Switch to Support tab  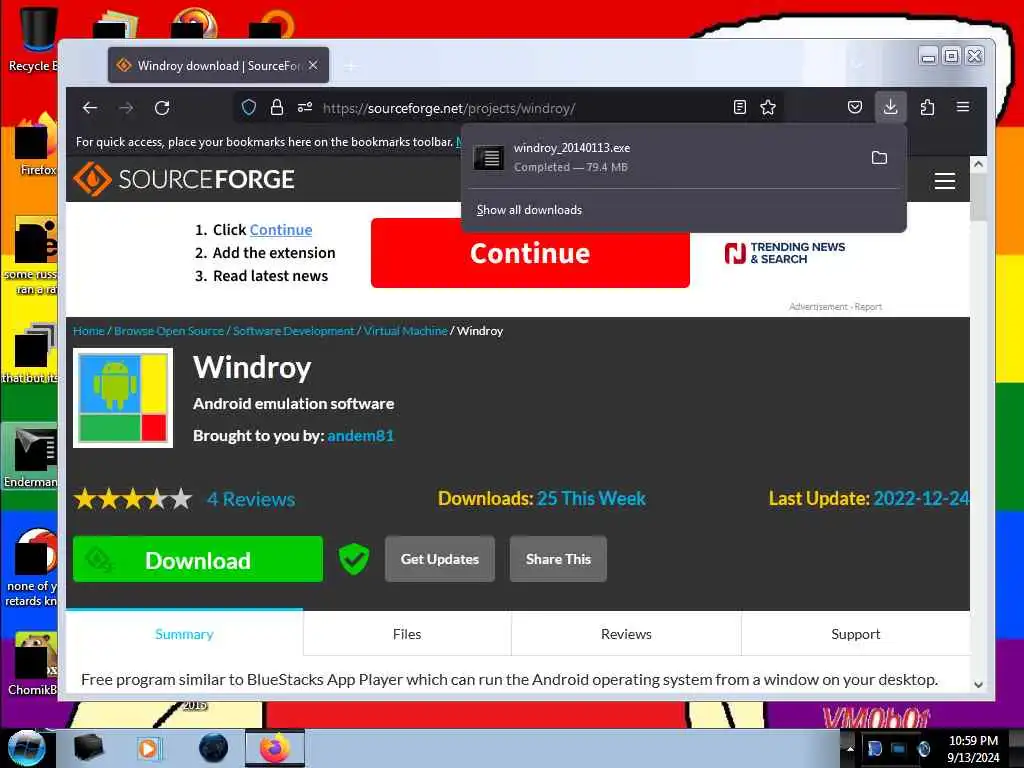point(856,633)
